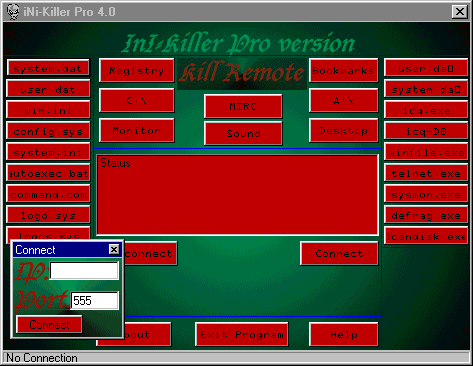The height and width of the screenshot is (366, 473).
Task: Click the win.ini button
Action: tap(48, 110)
